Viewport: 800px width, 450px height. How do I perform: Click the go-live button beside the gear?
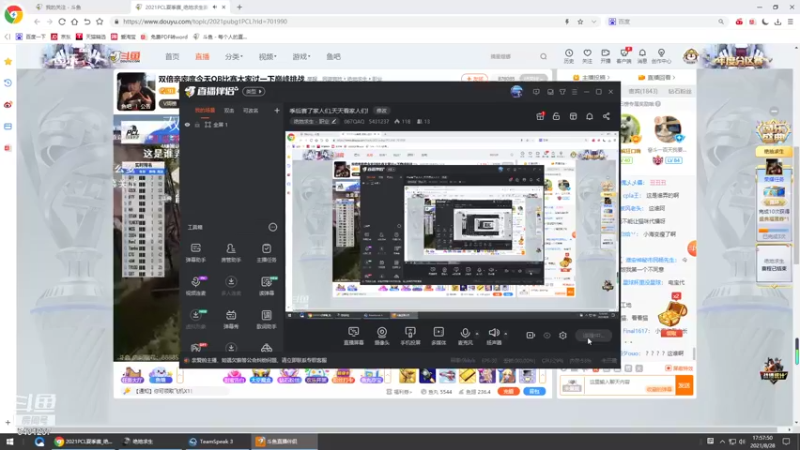pyautogui.click(x=593, y=335)
